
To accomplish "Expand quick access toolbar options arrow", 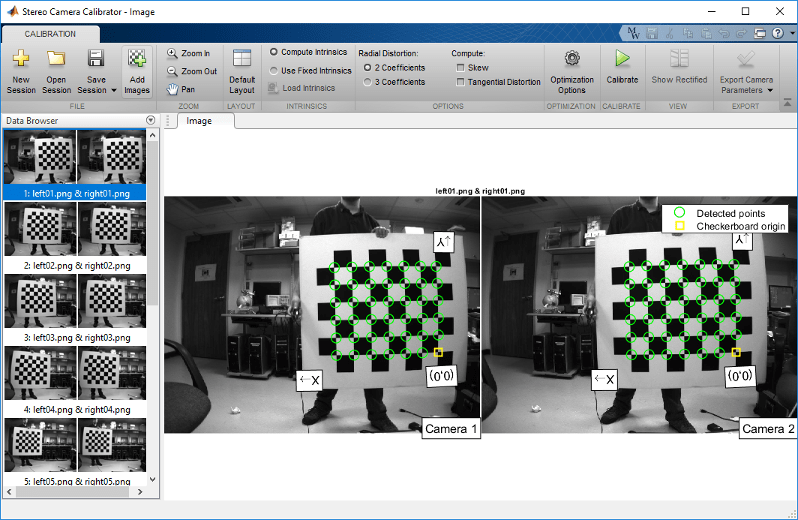I will coord(793,34).
